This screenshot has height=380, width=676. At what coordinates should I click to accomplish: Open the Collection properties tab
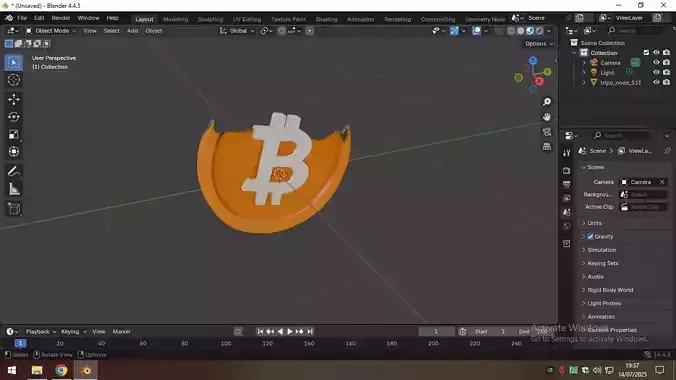pyautogui.click(x=566, y=244)
